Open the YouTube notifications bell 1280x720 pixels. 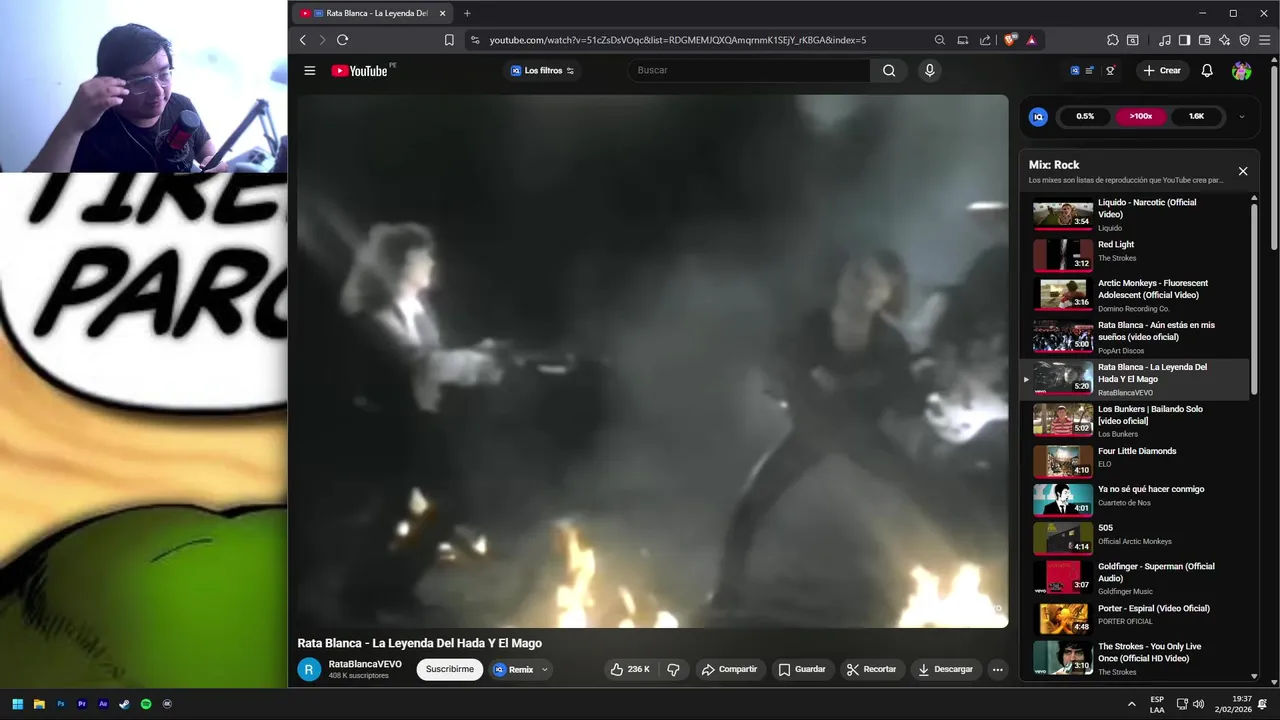1207,71
